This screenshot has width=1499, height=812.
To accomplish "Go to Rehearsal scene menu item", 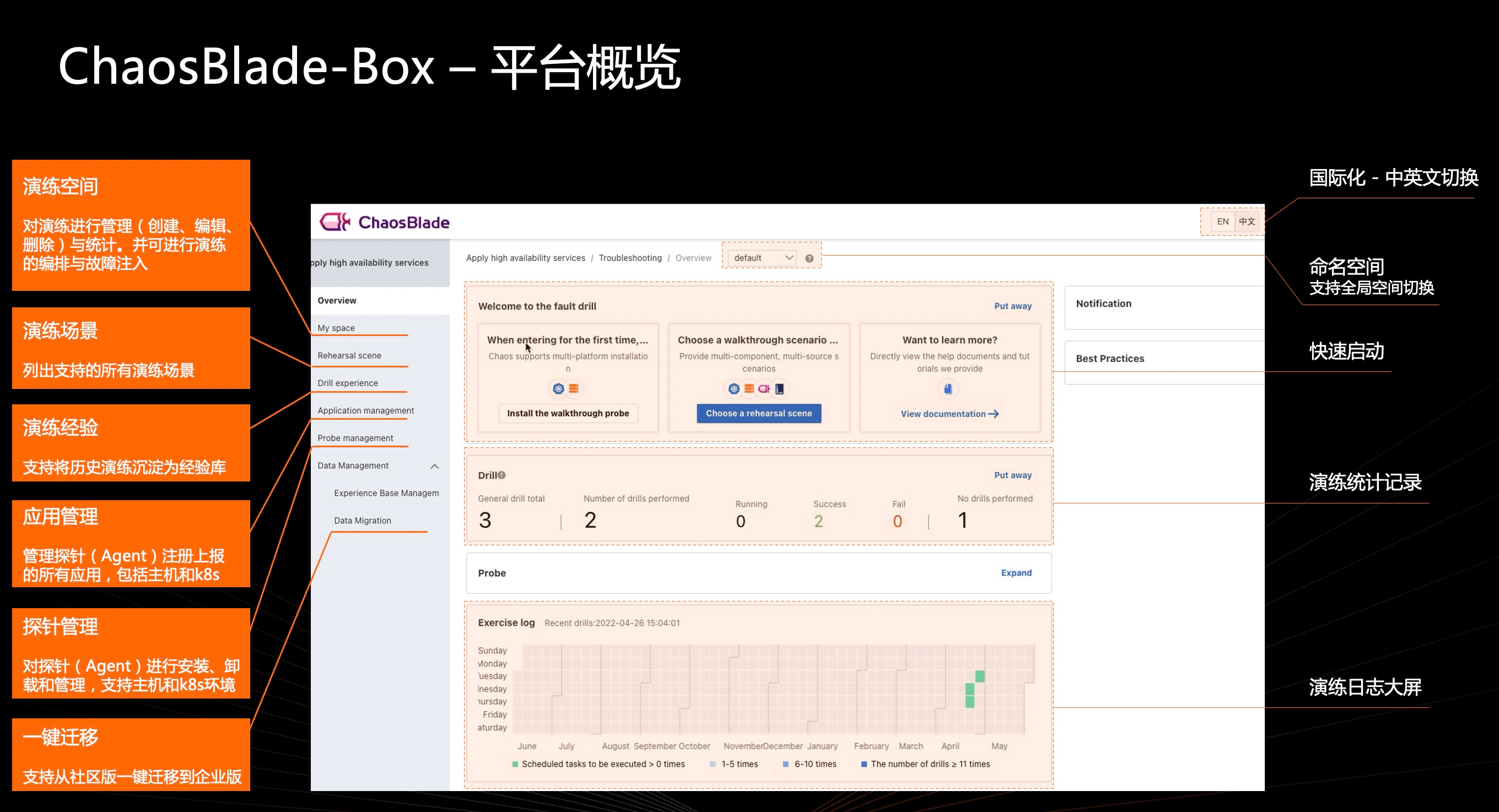I will [349, 355].
